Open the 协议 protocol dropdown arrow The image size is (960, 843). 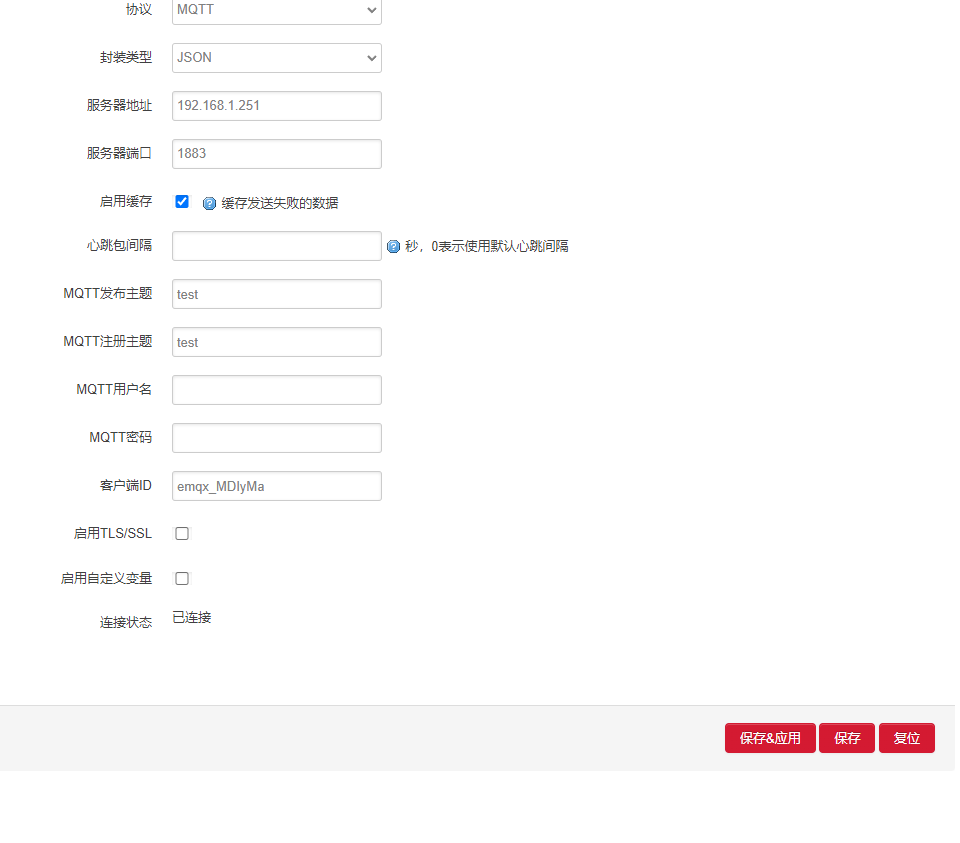pos(369,10)
